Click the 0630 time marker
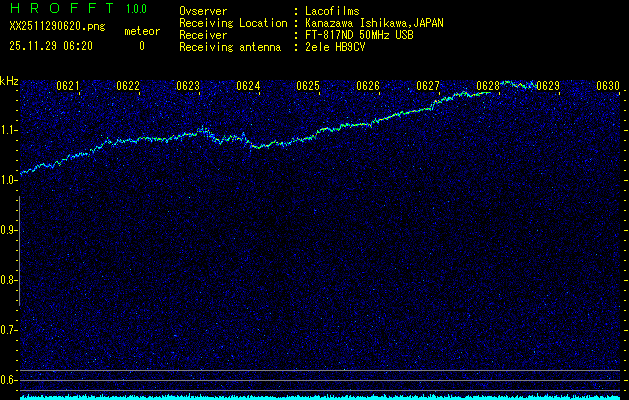The width and height of the screenshot is (629, 400). [608, 86]
